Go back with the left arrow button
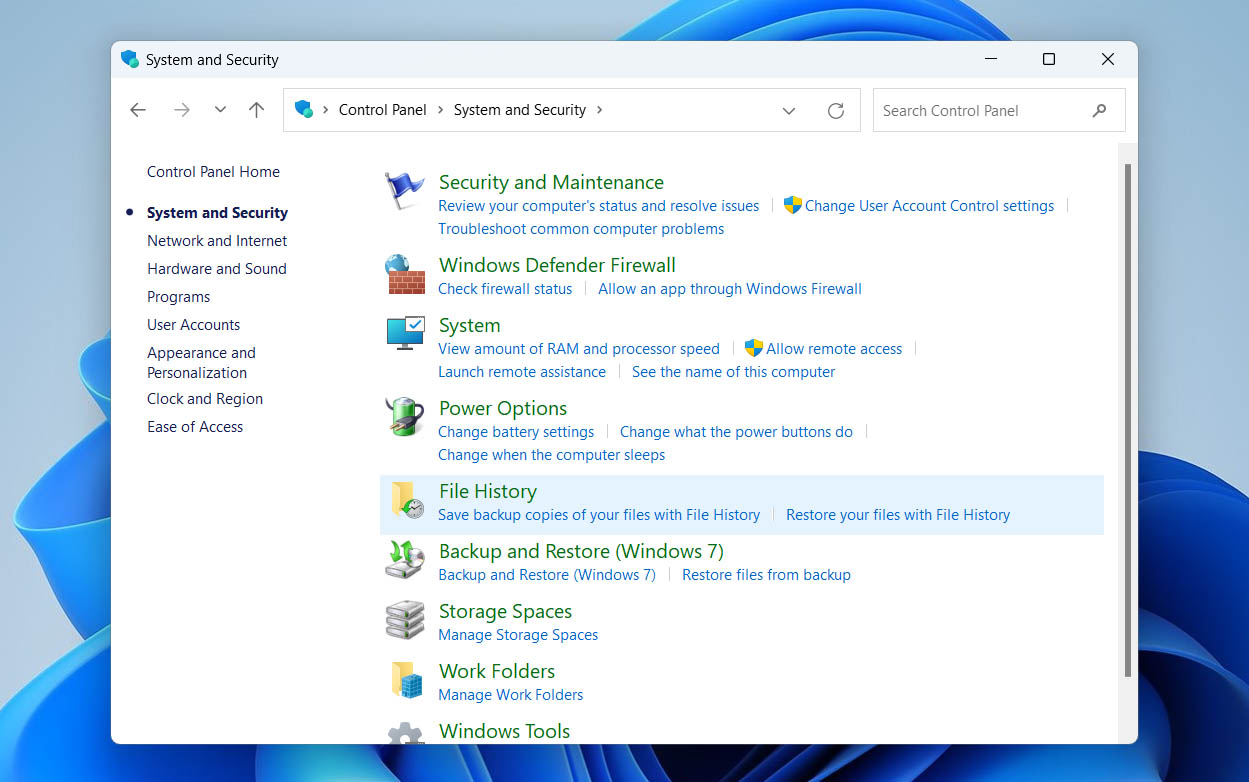The width and height of the screenshot is (1249, 782). (x=138, y=110)
